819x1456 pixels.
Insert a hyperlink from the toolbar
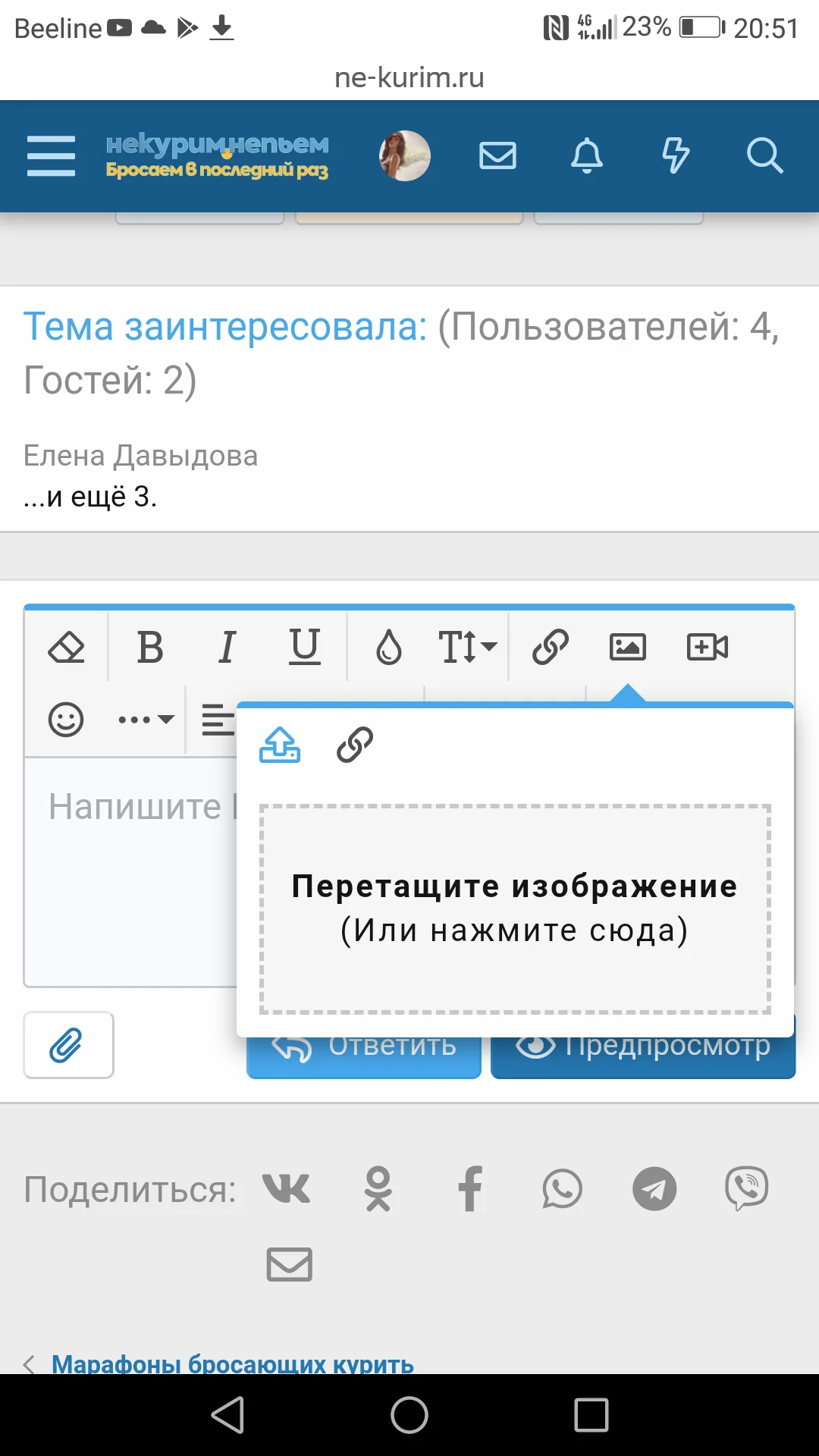tap(551, 647)
